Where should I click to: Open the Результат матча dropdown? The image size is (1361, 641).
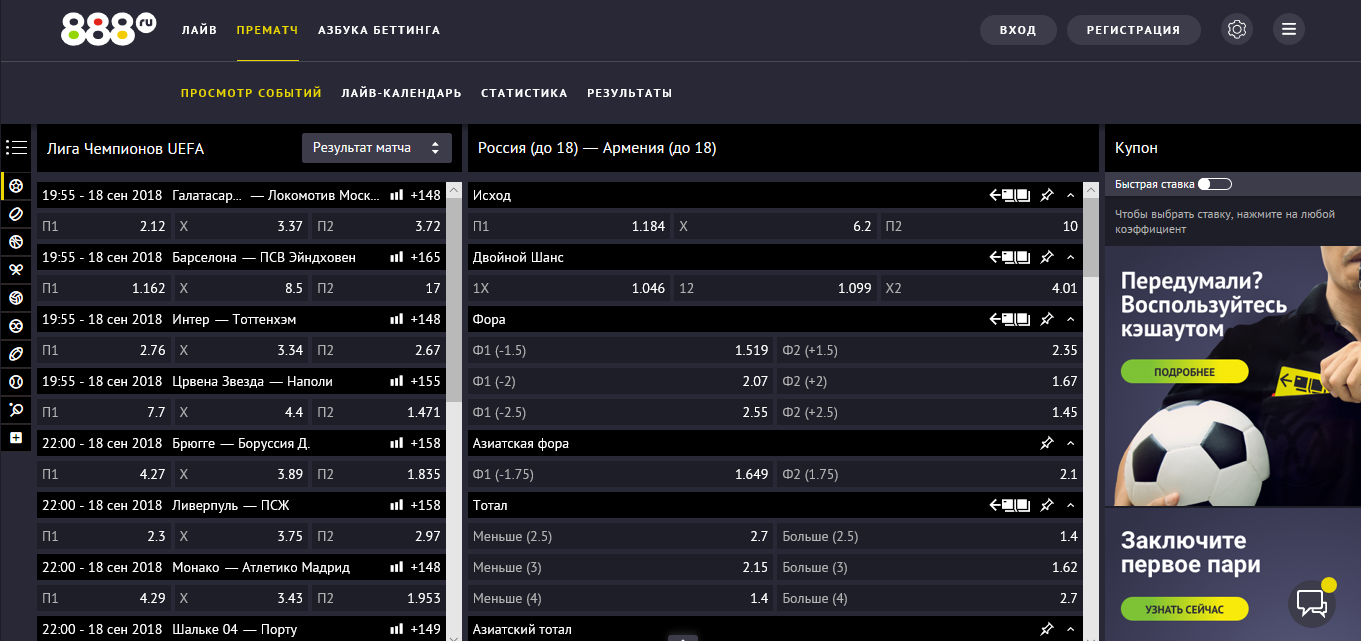point(377,148)
